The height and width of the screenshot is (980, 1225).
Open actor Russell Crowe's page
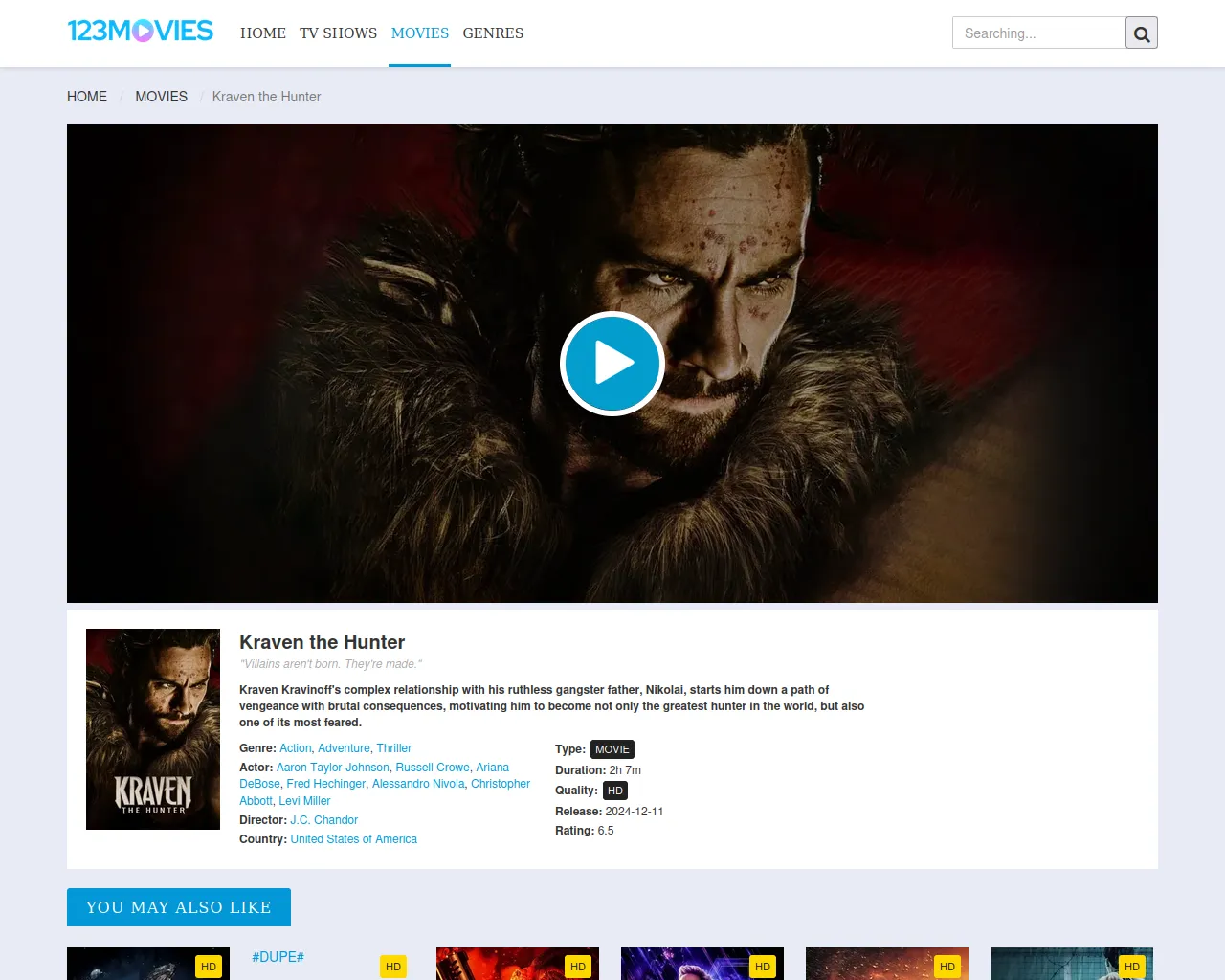tap(433, 768)
